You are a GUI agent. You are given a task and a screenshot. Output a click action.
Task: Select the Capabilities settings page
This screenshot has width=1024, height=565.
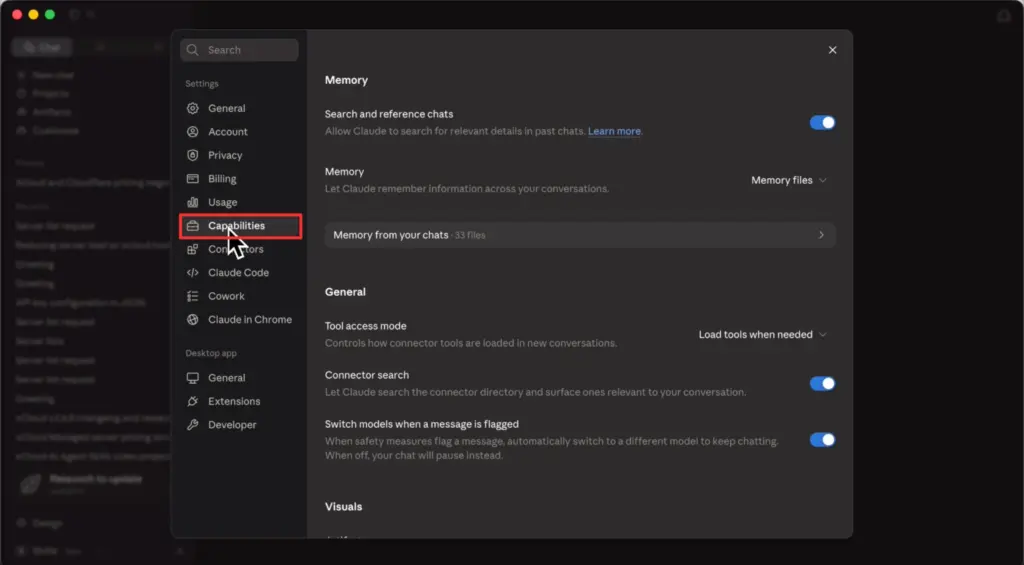(240, 226)
